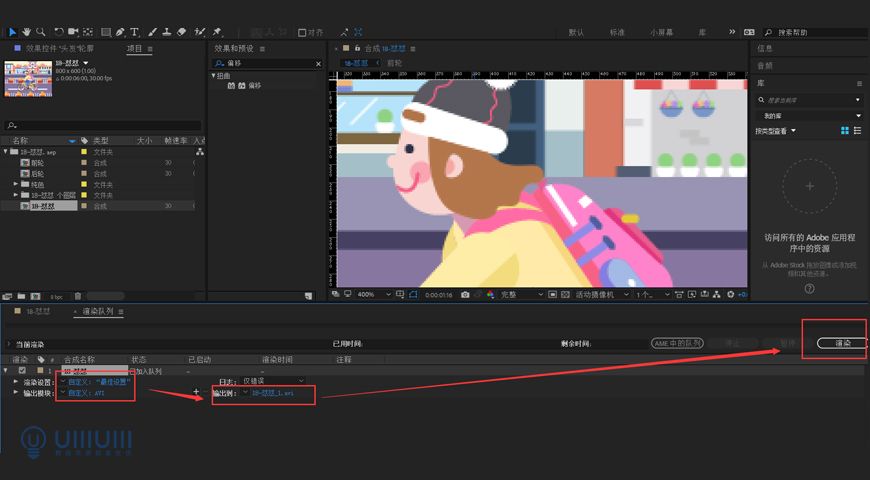The image size is (870, 480).
Task: Select the Brush tool
Action: (x=152, y=32)
